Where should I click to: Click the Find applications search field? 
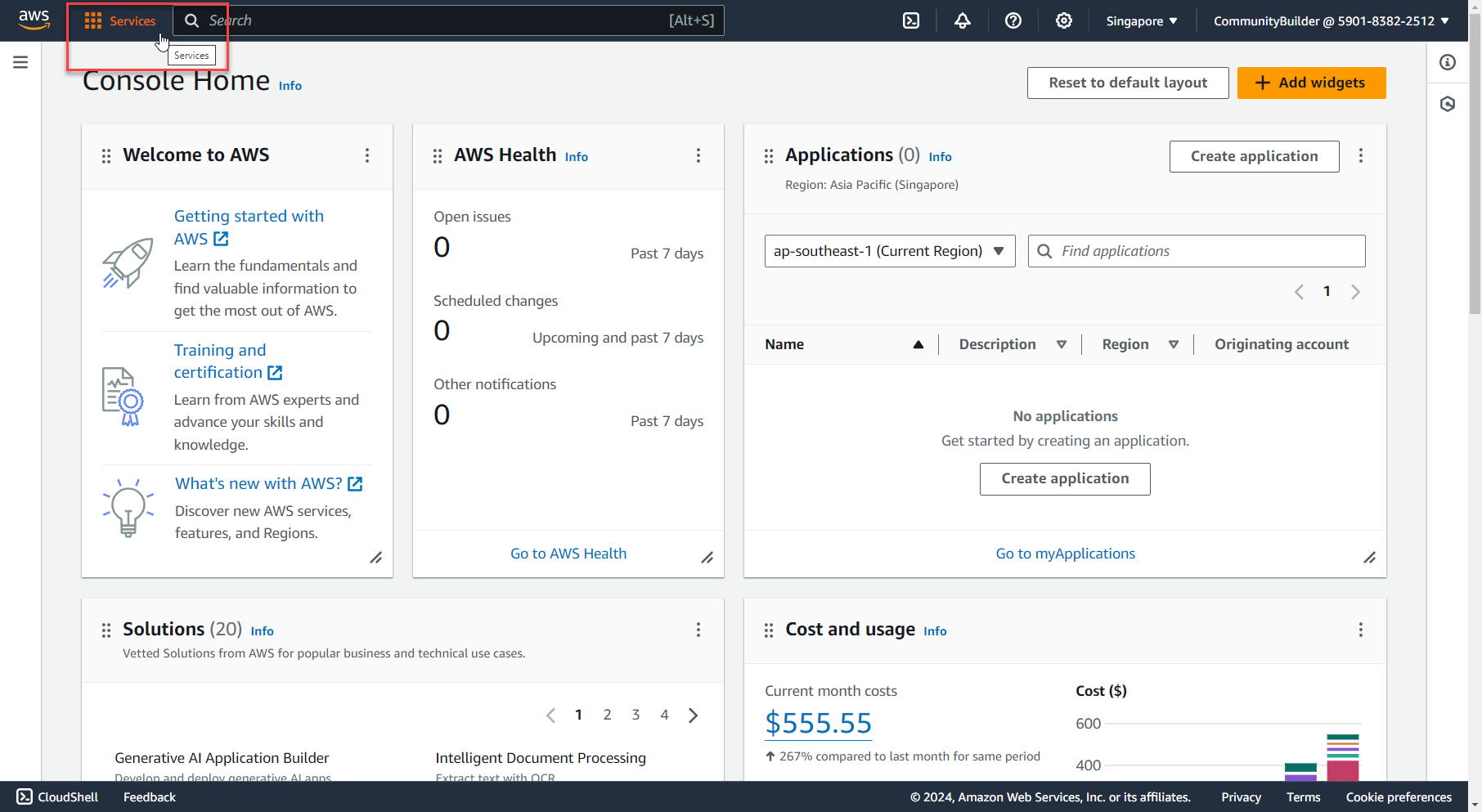pyautogui.click(x=1196, y=251)
